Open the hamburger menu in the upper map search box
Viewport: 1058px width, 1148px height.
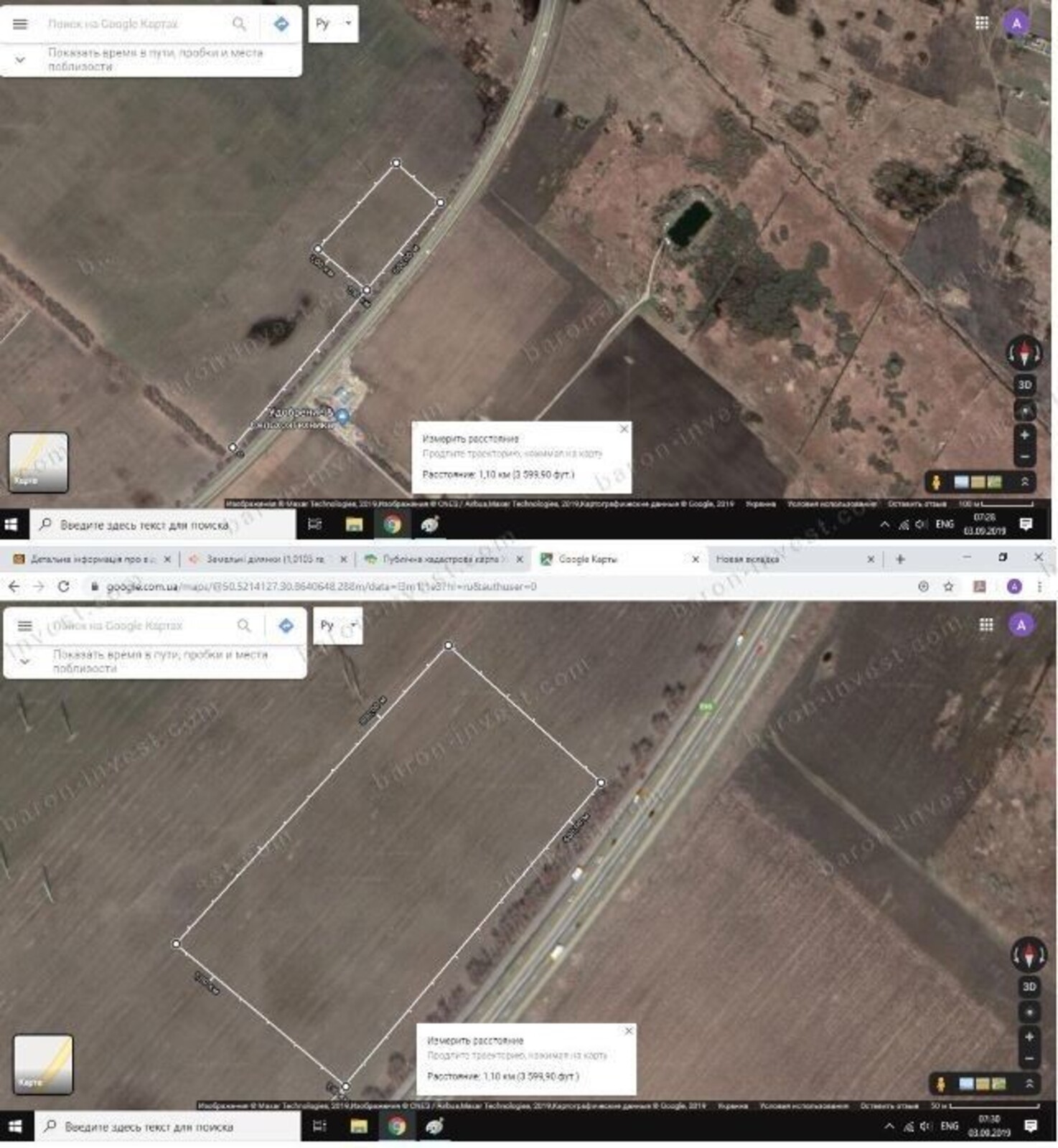(x=20, y=24)
